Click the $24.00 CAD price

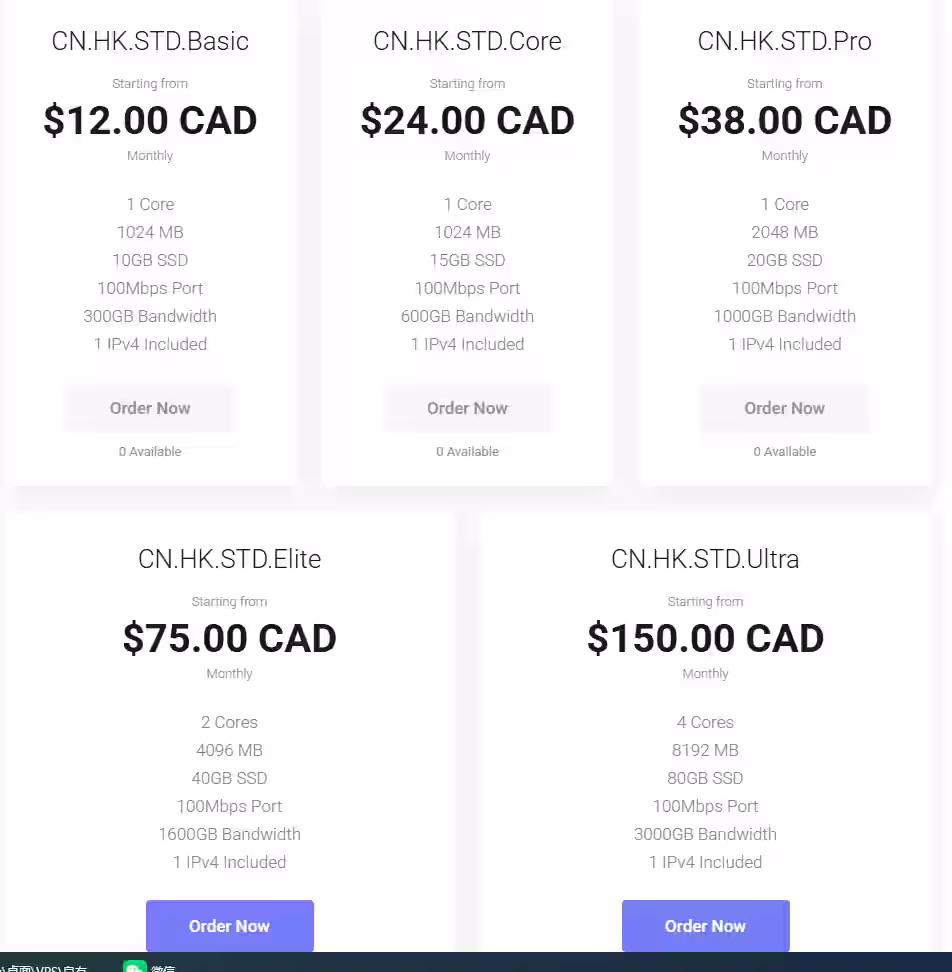467,120
